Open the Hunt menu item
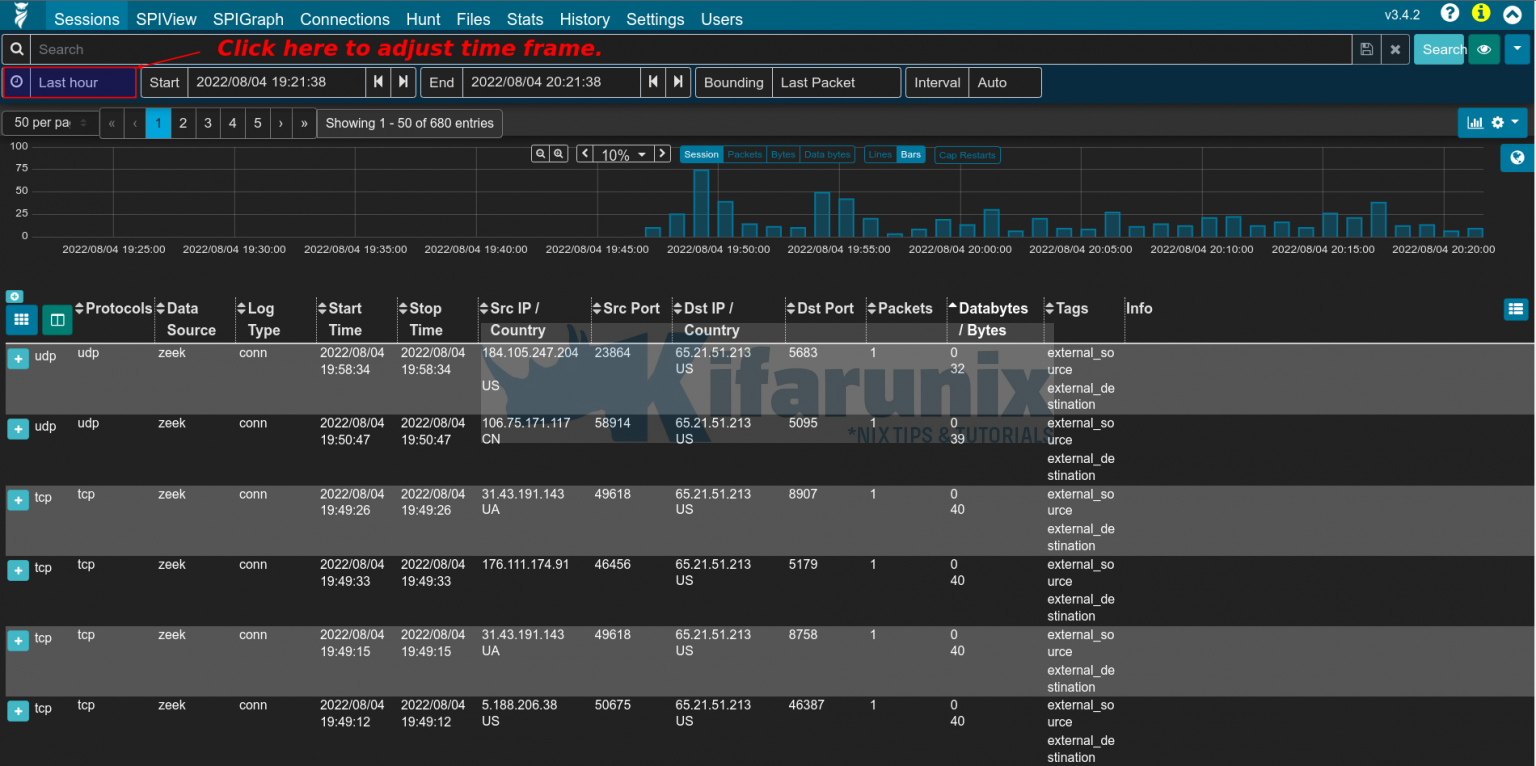This screenshot has height=766, width=1536. coord(423,19)
